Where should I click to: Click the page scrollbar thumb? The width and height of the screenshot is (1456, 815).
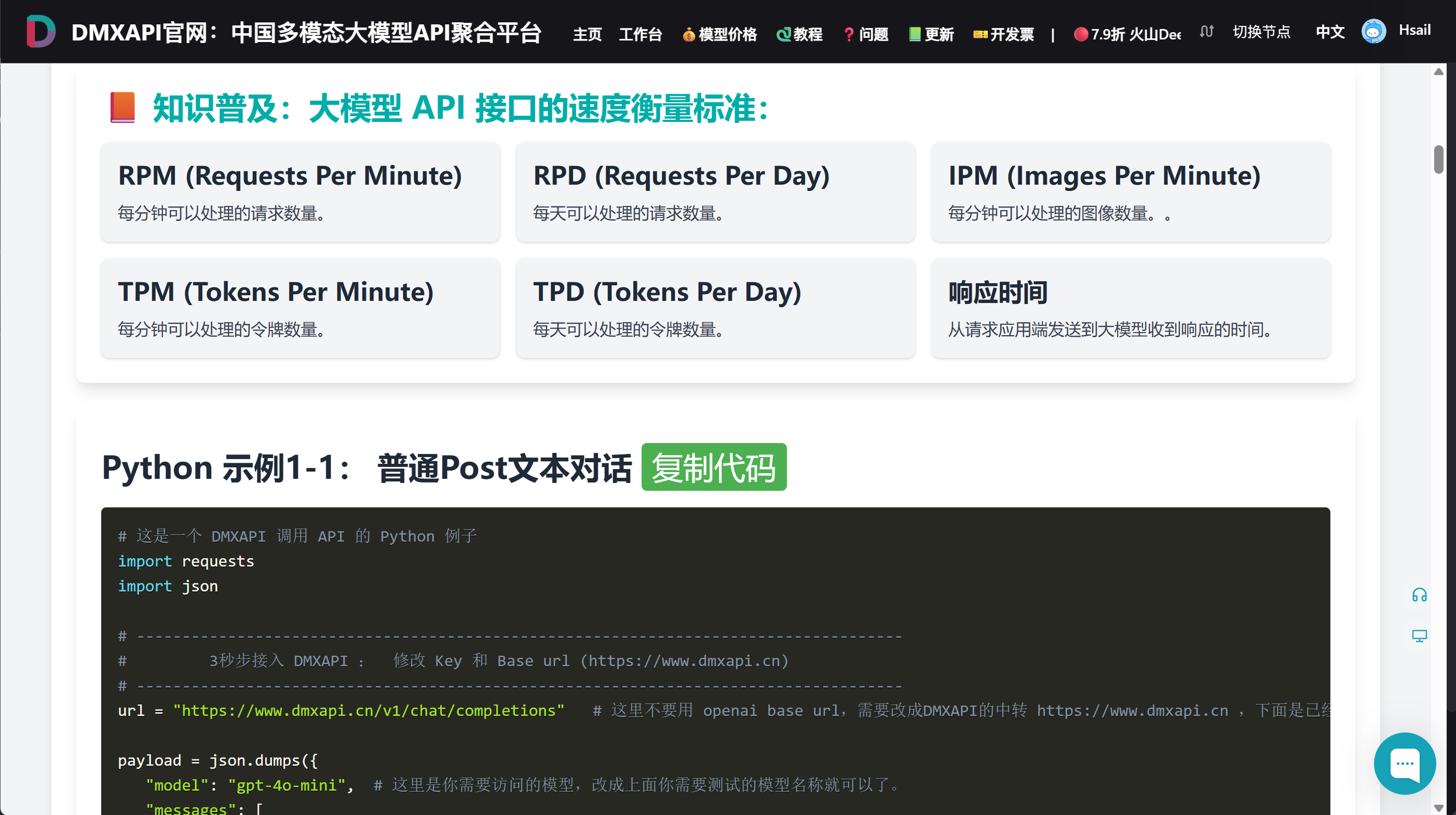coord(1438,160)
